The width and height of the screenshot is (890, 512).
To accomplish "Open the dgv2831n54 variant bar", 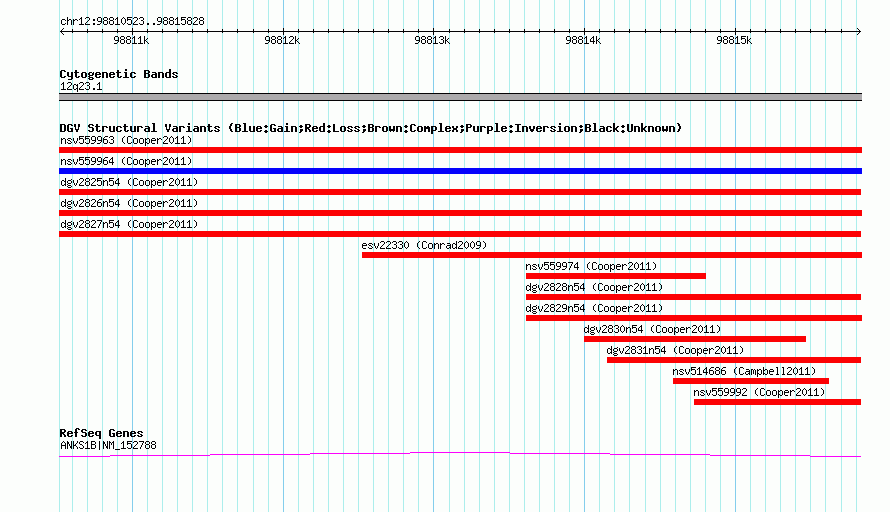I will [734, 360].
